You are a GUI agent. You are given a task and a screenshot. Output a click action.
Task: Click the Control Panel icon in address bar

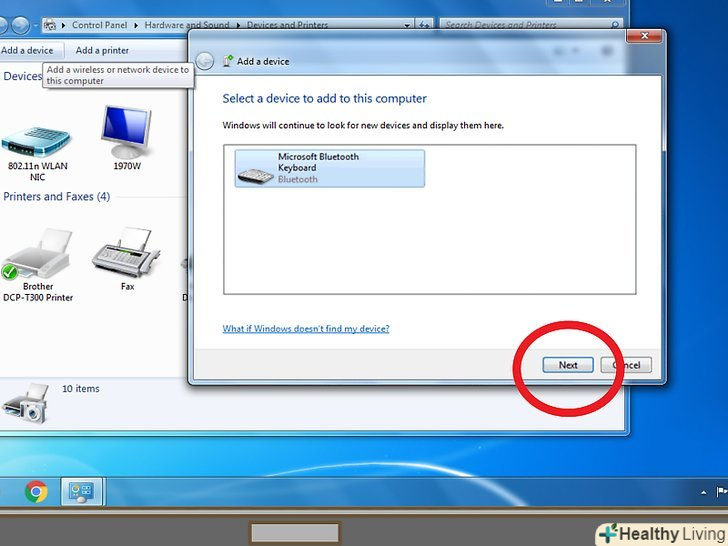pos(50,25)
